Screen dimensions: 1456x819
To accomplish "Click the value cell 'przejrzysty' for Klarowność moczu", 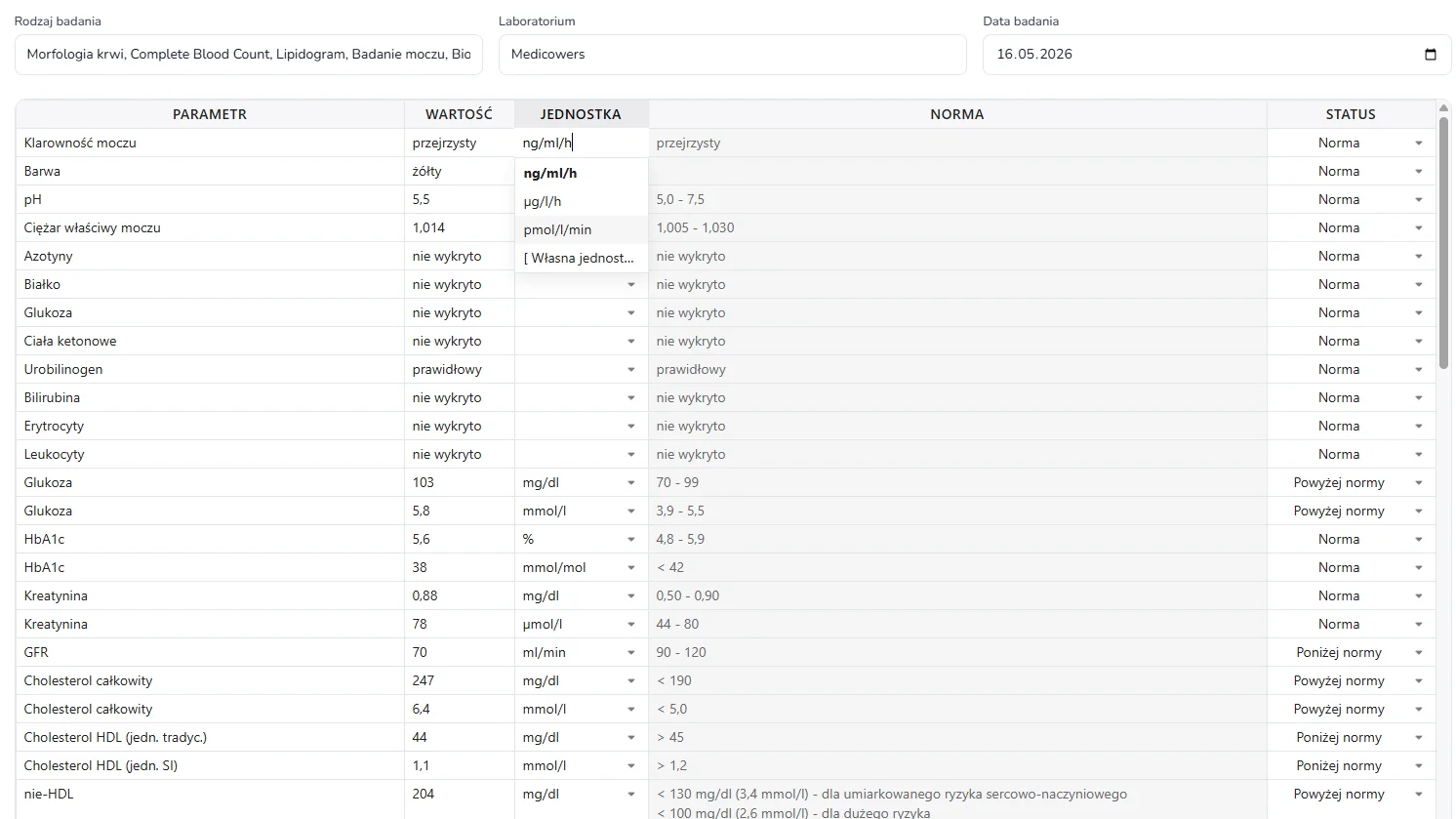I will click(460, 143).
